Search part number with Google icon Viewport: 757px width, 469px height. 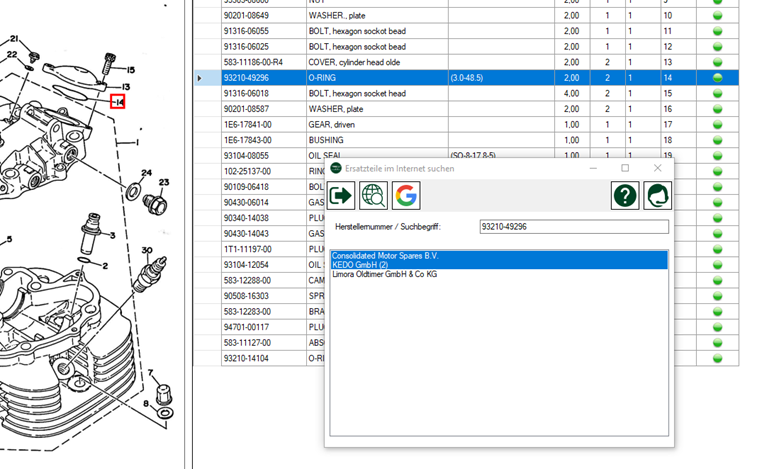[406, 196]
